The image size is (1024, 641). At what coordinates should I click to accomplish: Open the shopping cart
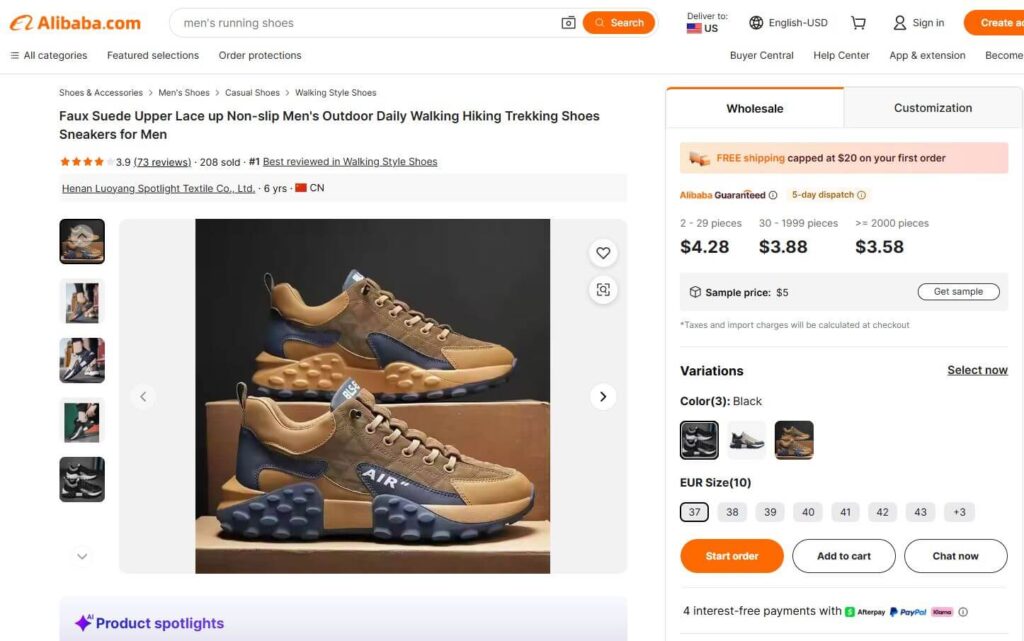[x=858, y=21]
